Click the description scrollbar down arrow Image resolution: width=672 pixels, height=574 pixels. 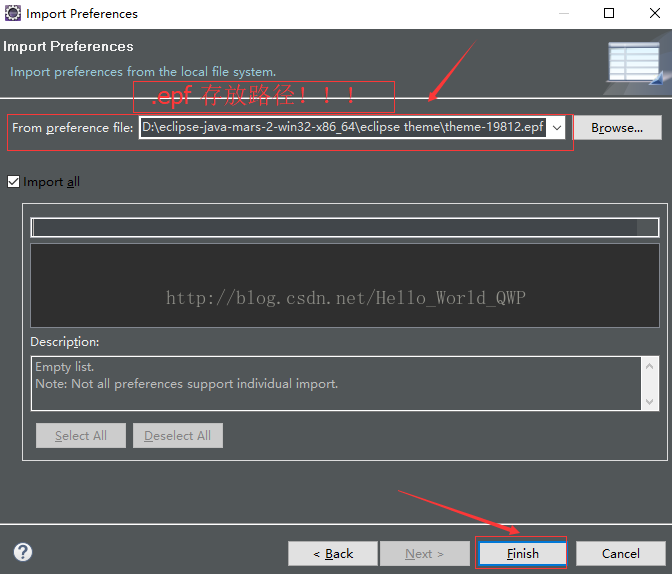[x=650, y=401]
